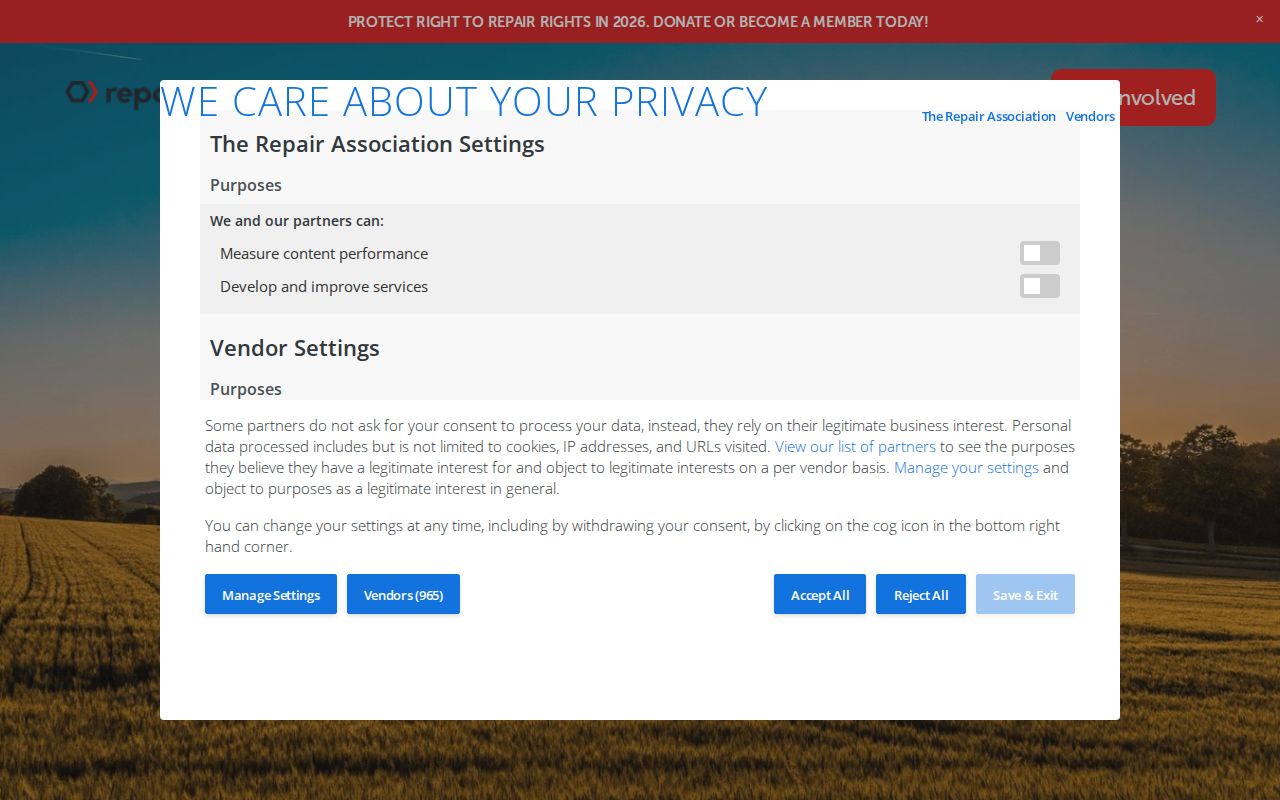Viewport: 1280px width, 800px height.
Task: Open the donate banner message link
Action: 638,21
